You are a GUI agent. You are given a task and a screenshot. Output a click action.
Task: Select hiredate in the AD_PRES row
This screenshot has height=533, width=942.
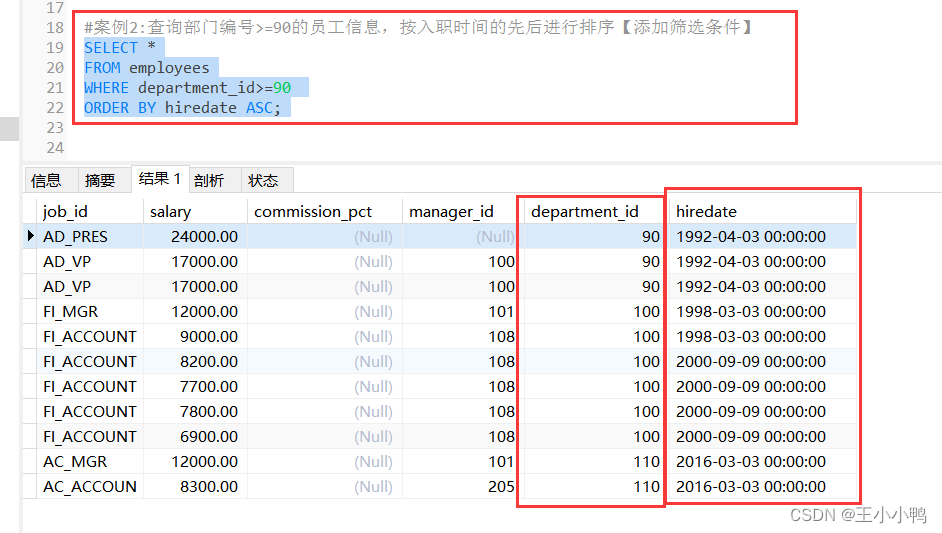tap(763, 237)
